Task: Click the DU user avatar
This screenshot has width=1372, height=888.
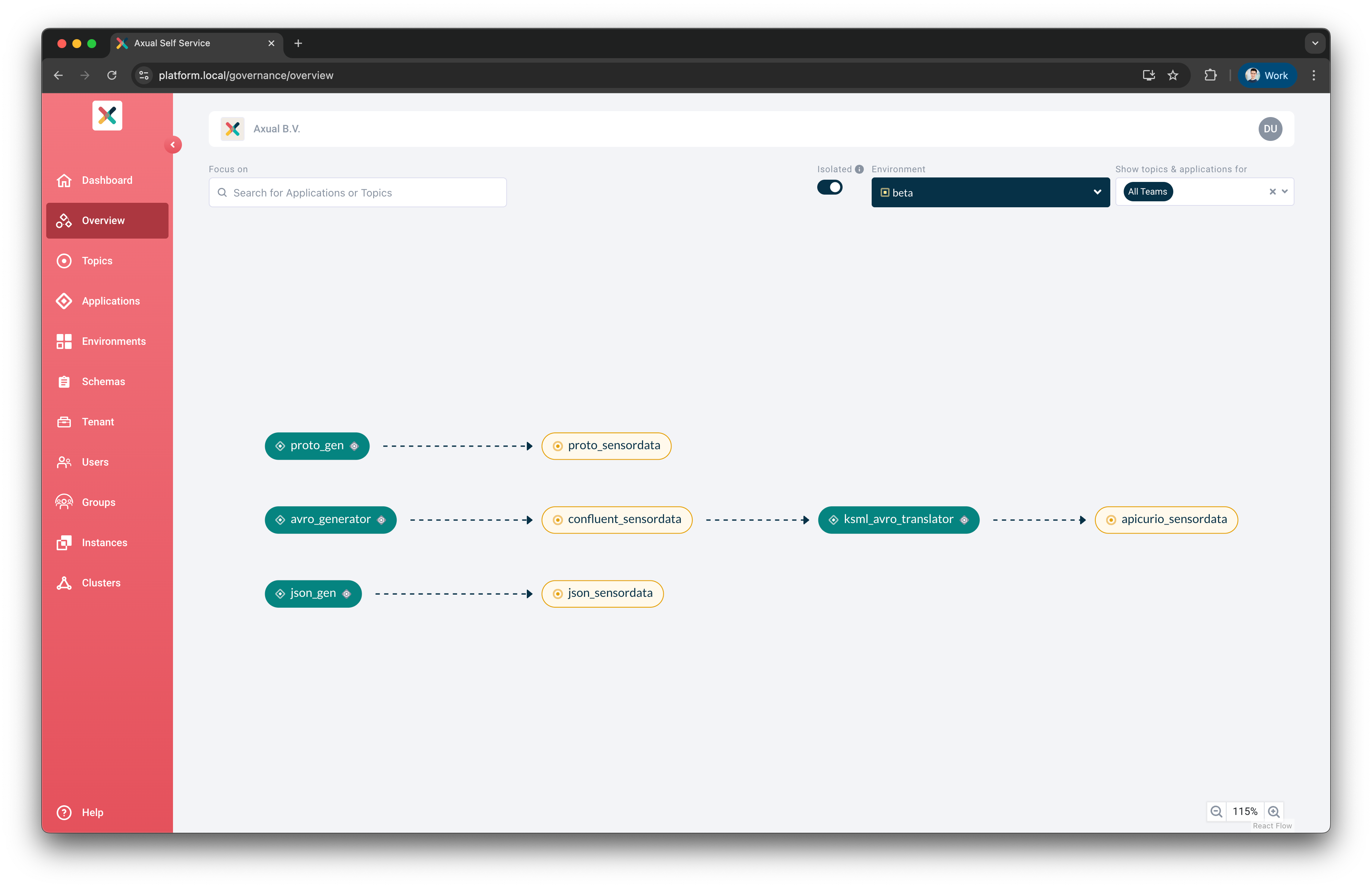Action: [x=1270, y=129]
